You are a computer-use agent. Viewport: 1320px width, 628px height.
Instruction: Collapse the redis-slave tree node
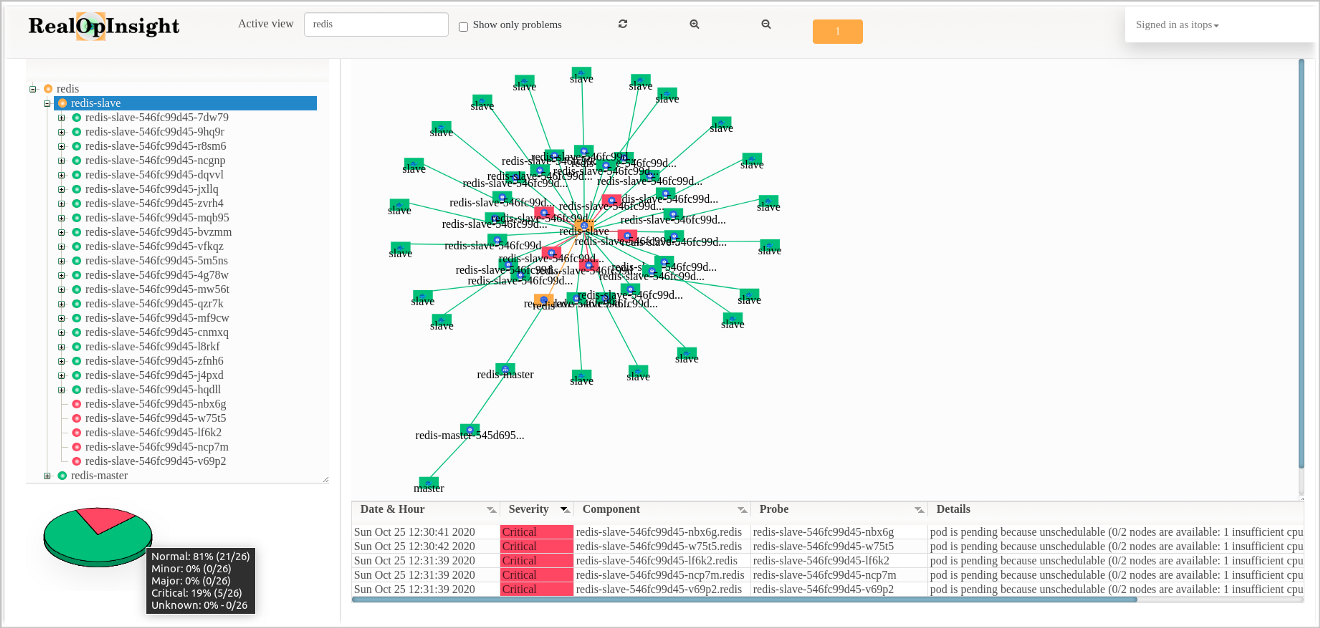click(x=47, y=103)
